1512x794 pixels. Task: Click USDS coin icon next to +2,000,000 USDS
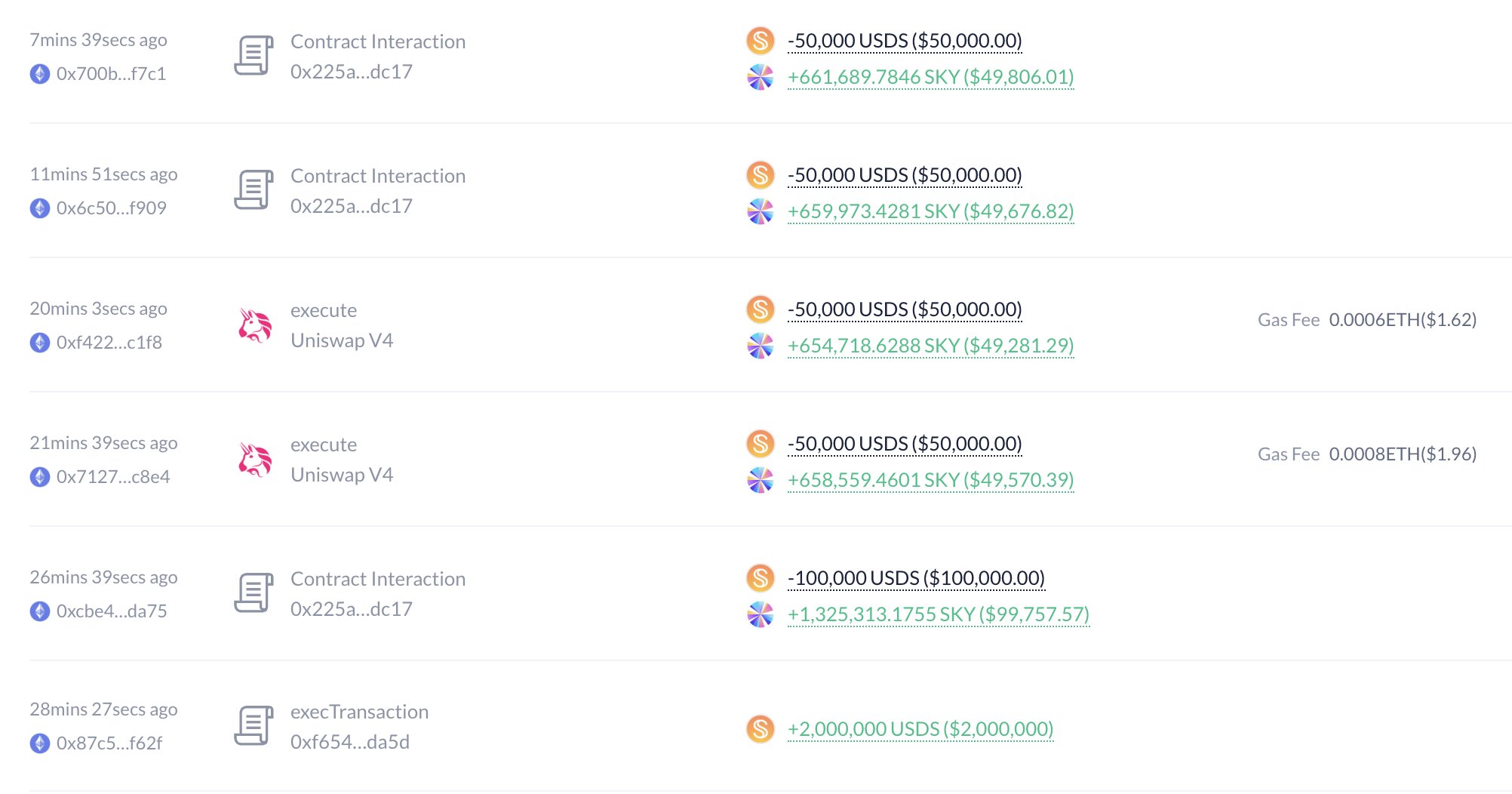click(x=760, y=729)
